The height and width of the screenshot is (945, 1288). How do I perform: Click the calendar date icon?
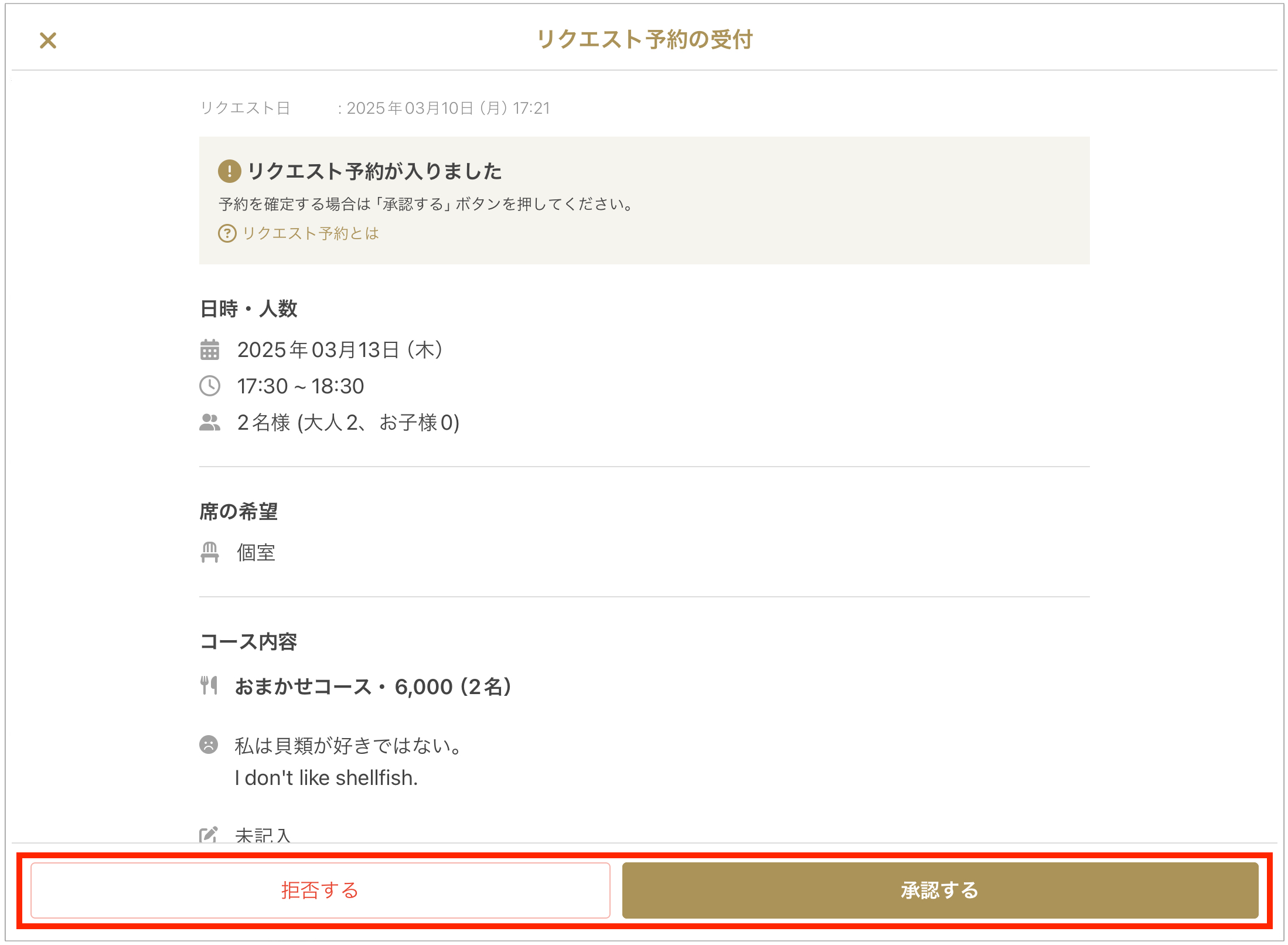pyautogui.click(x=210, y=349)
